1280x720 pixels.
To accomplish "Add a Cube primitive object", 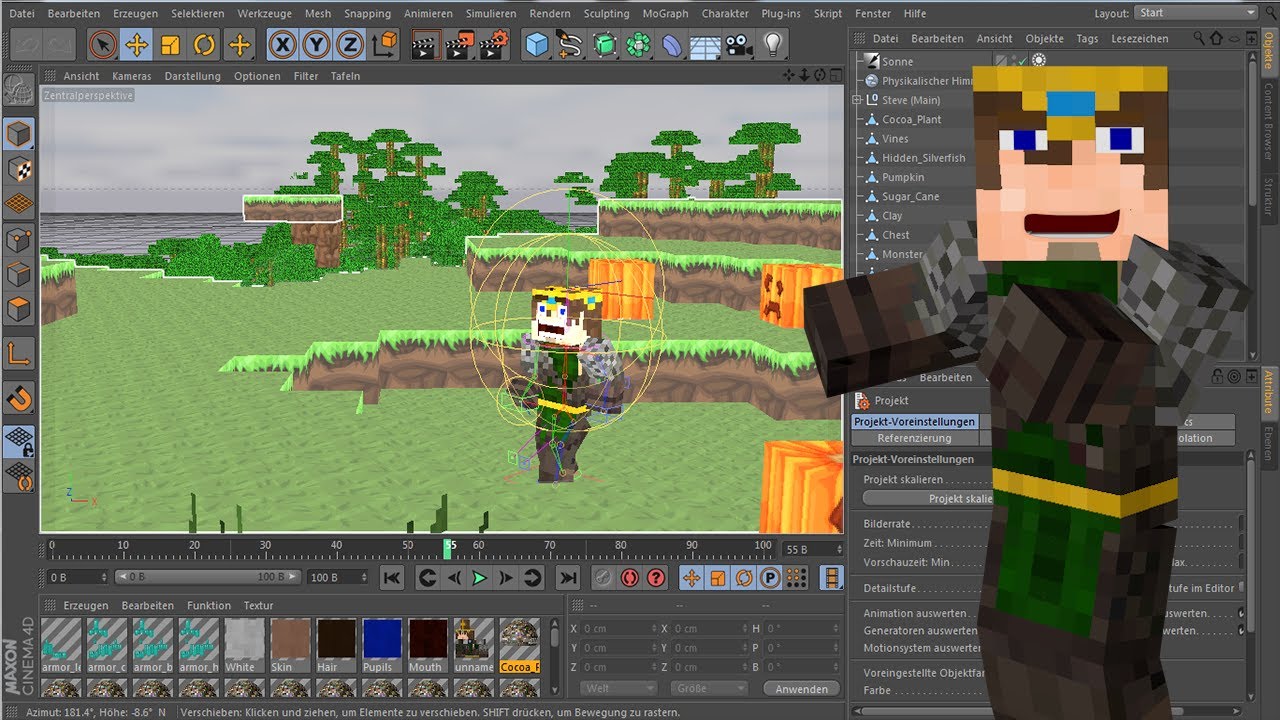I will pyautogui.click(x=538, y=45).
